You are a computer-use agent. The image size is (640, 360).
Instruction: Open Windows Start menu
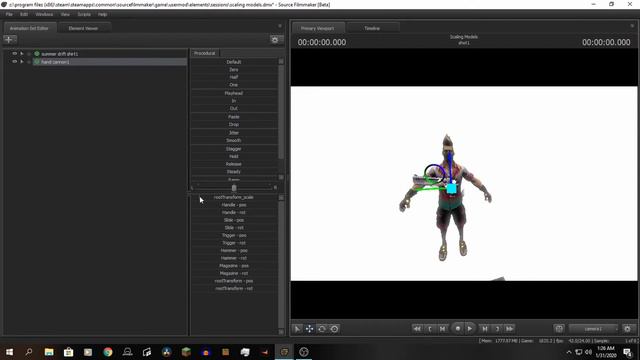coord(9,352)
